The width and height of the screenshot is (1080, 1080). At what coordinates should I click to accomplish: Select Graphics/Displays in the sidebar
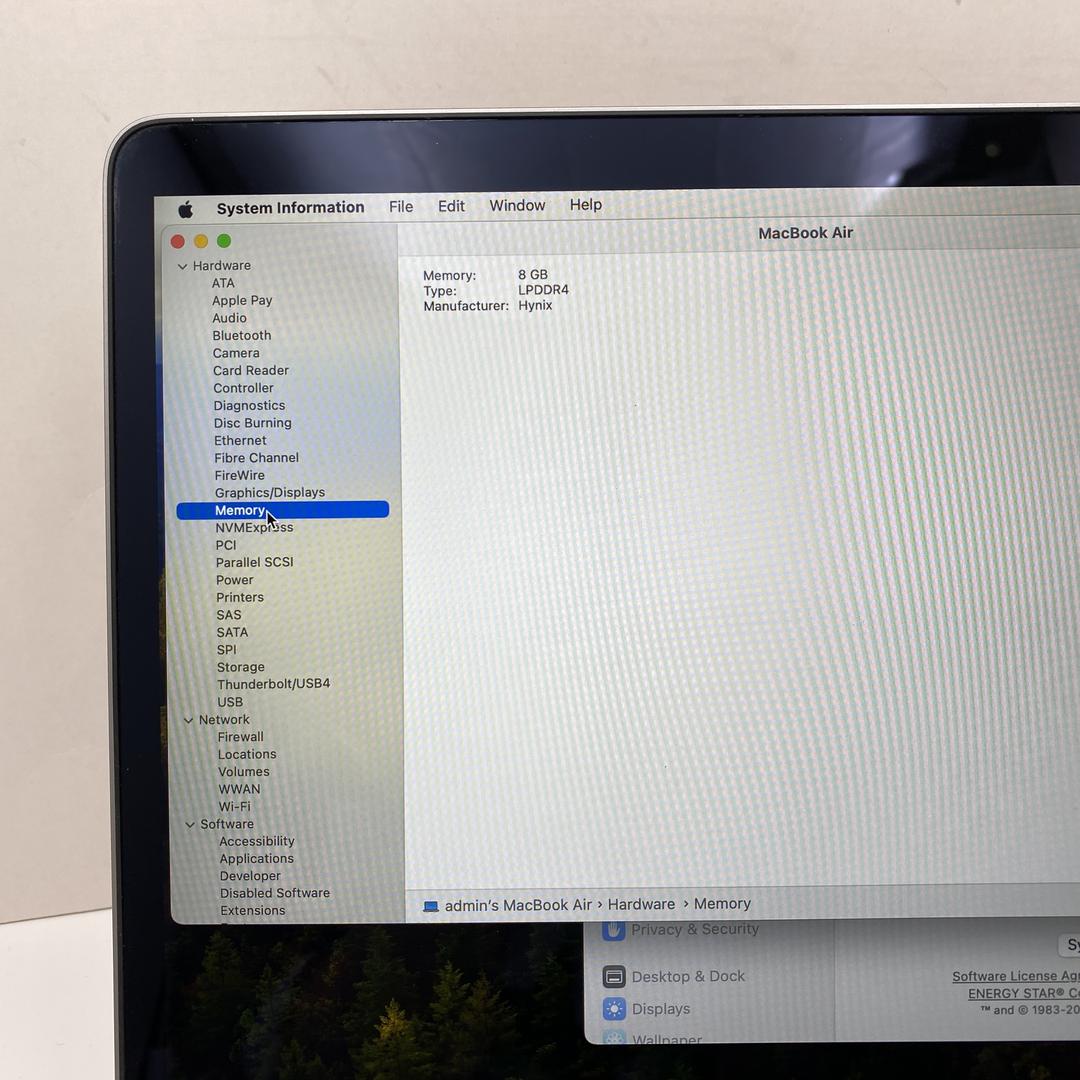(269, 492)
